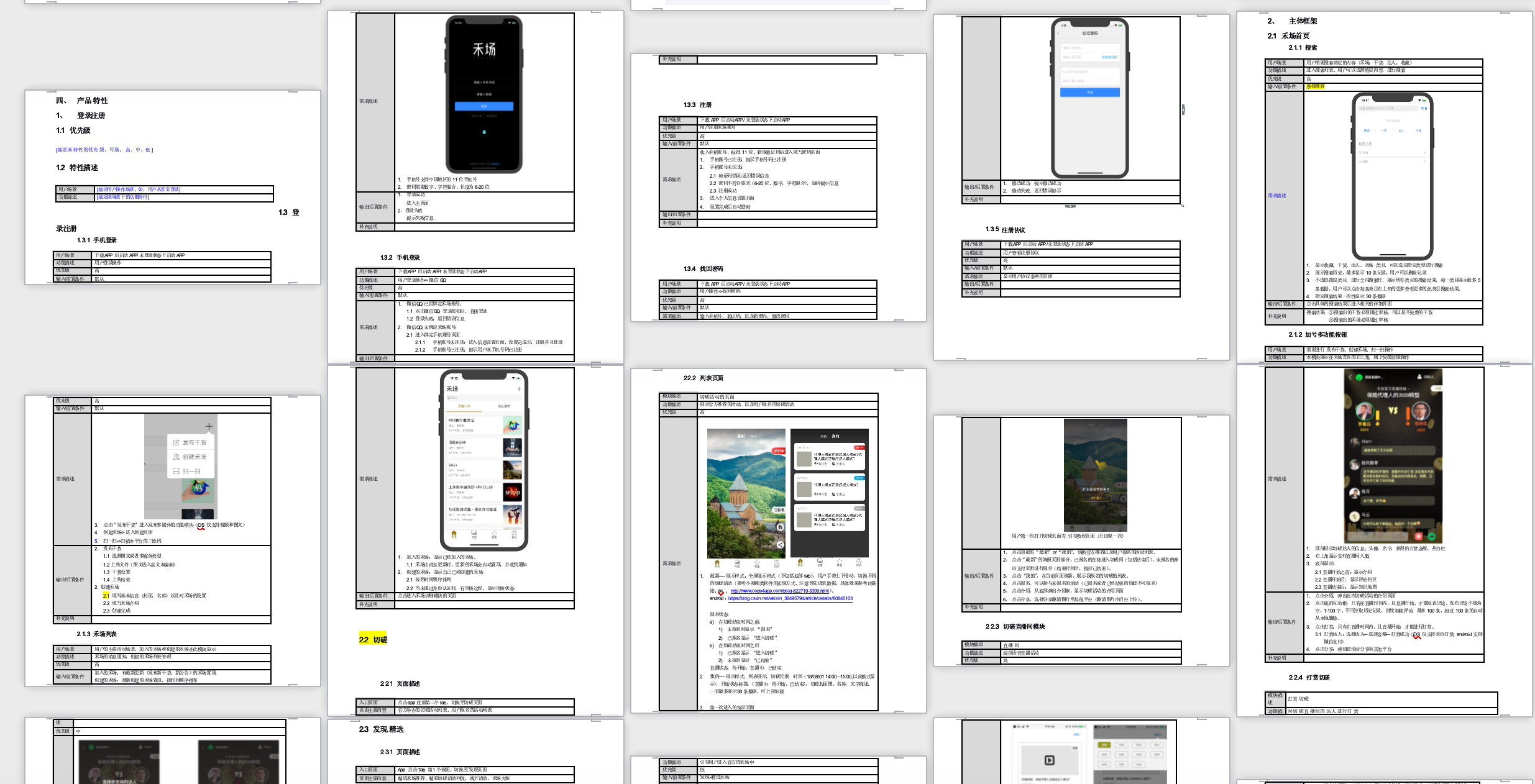Click the plus icon in the dropdown mockup

209,426
